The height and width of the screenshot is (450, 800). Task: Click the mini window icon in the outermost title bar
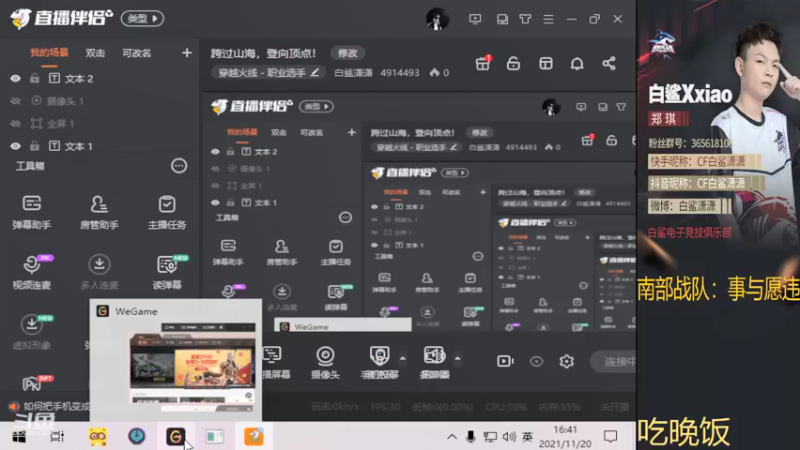[502, 19]
